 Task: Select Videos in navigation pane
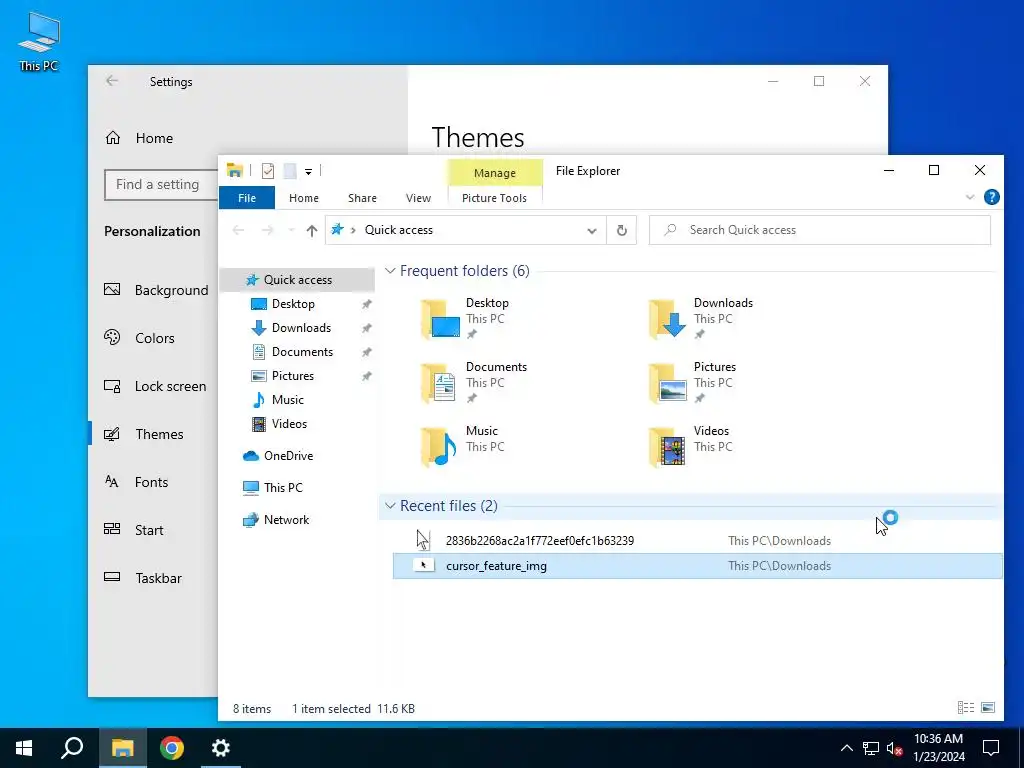[x=289, y=424]
